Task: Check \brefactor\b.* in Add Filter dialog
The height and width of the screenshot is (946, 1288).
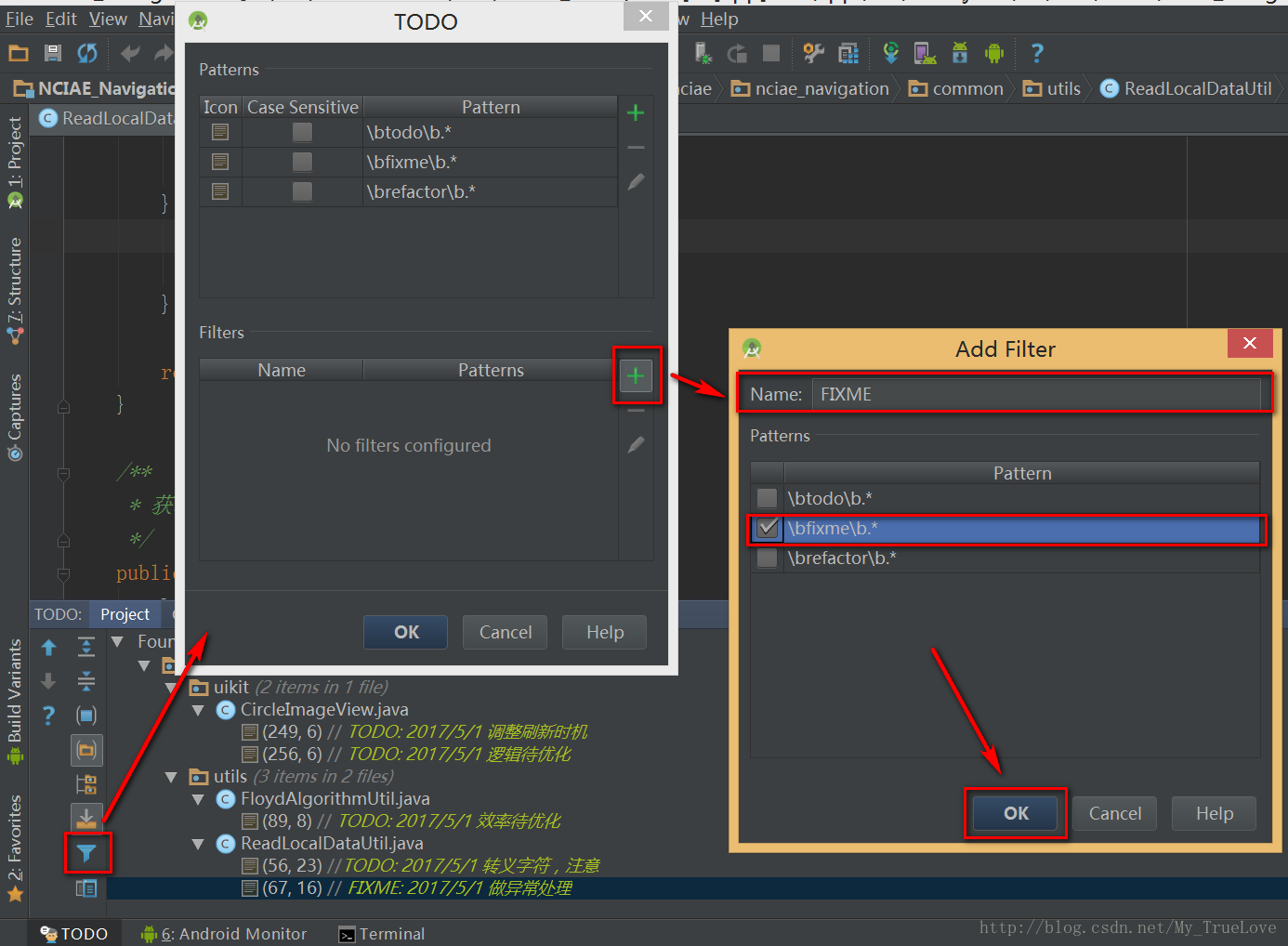Action: pos(768,558)
